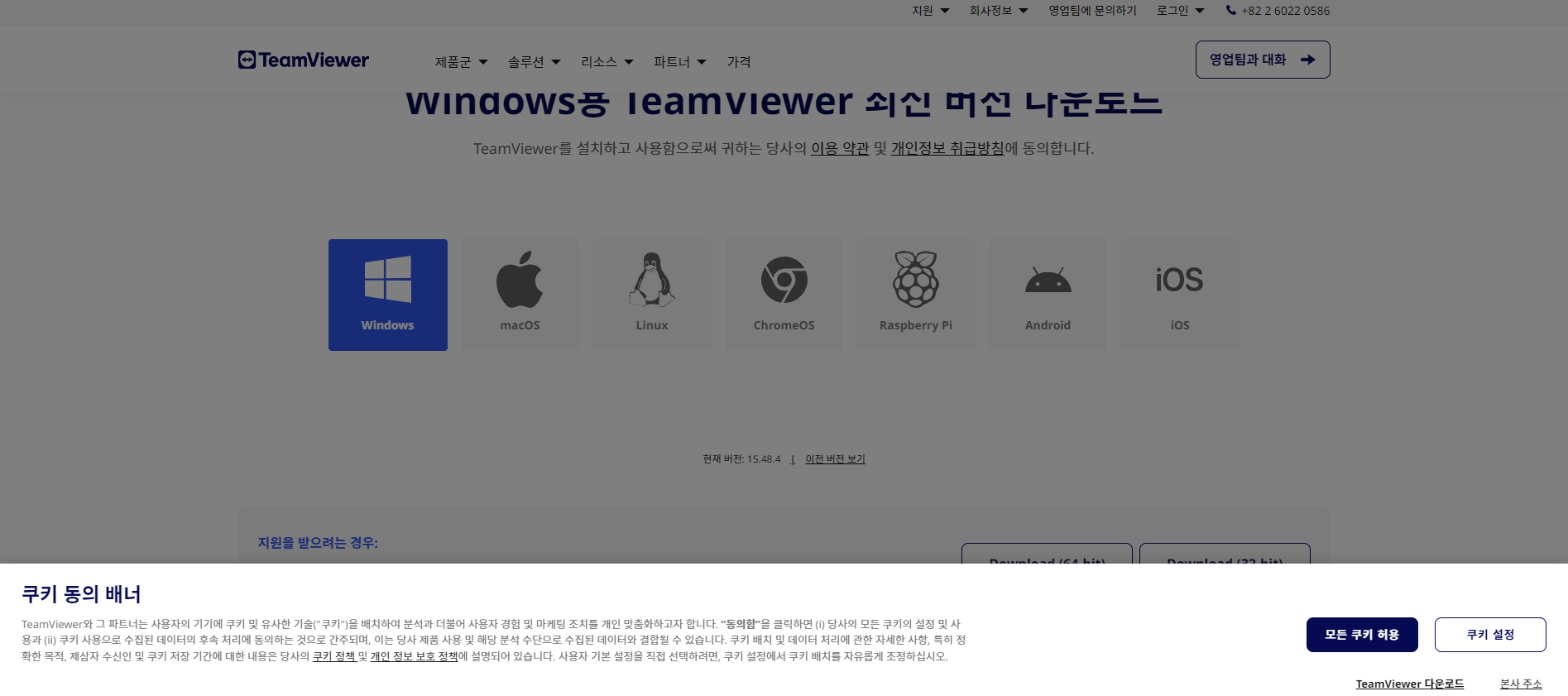Select the Android platform tile
The image size is (1568, 696).
click(1048, 295)
